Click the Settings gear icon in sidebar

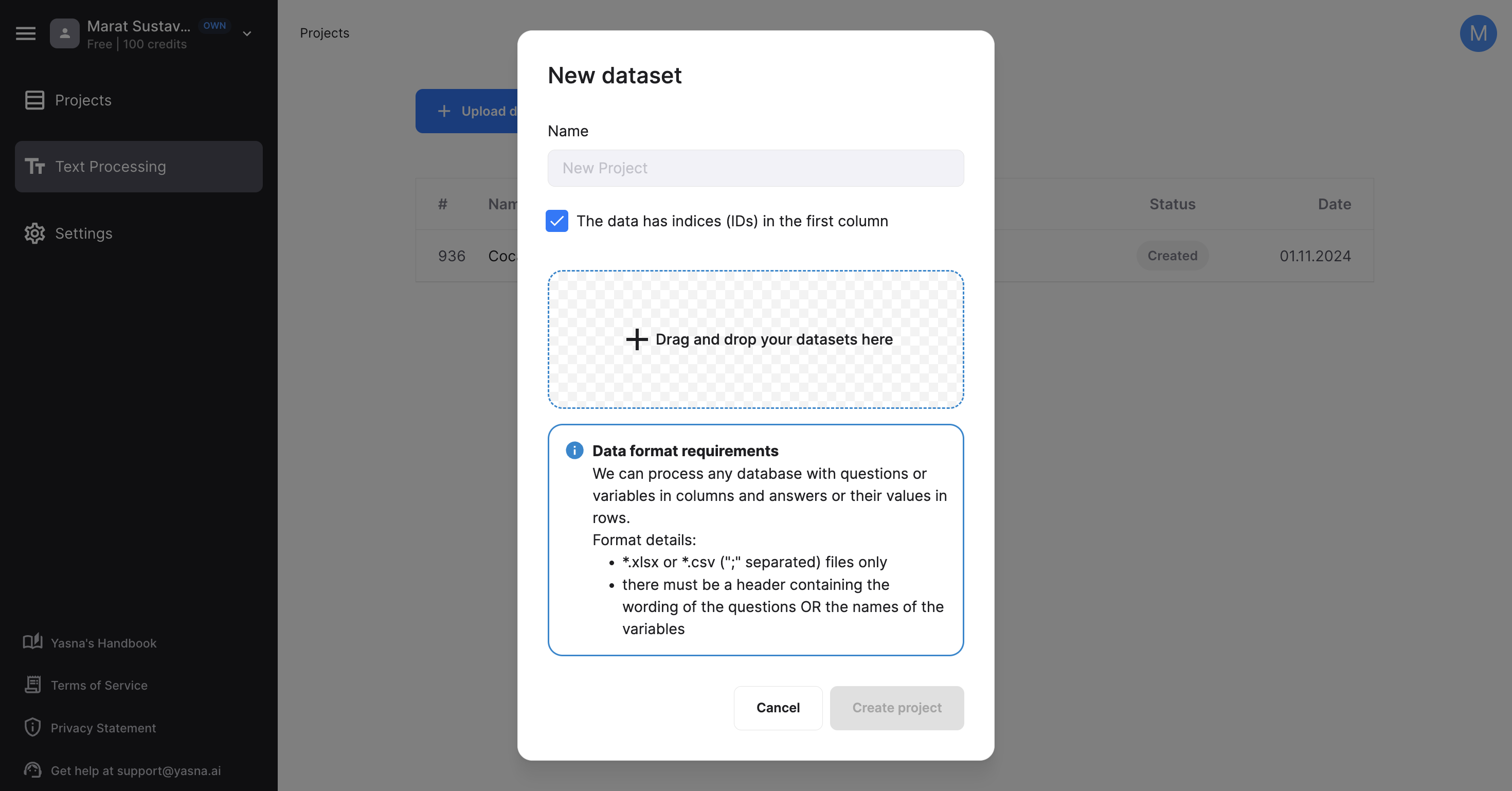[x=34, y=233]
